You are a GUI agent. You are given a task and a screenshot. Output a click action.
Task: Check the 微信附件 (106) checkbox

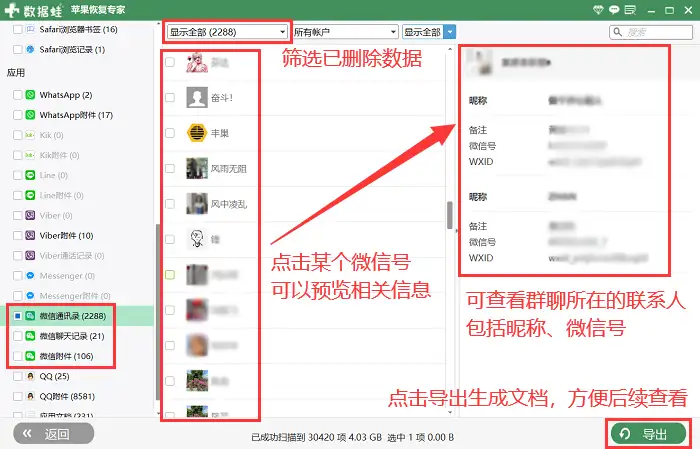[x=17, y=356]
